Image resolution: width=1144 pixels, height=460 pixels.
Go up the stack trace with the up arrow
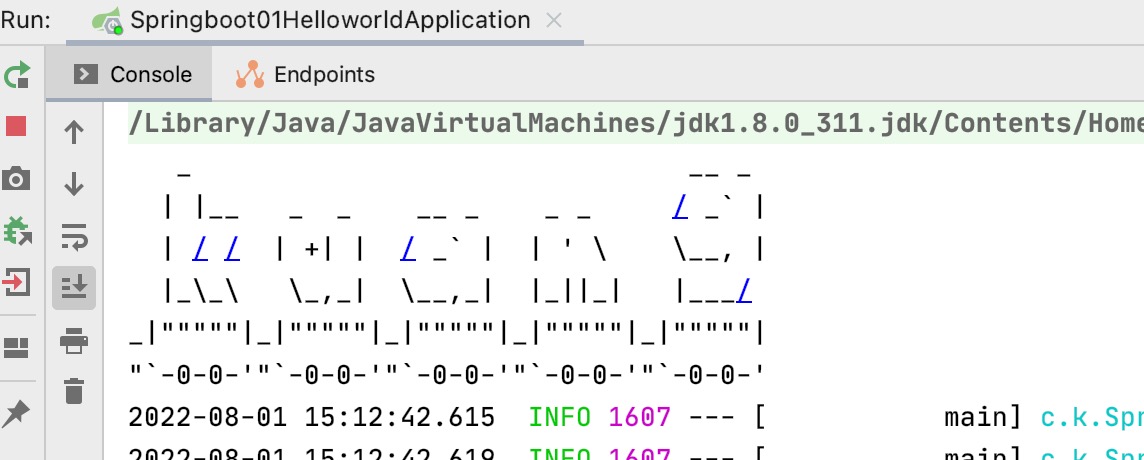(x=74, y=132)
